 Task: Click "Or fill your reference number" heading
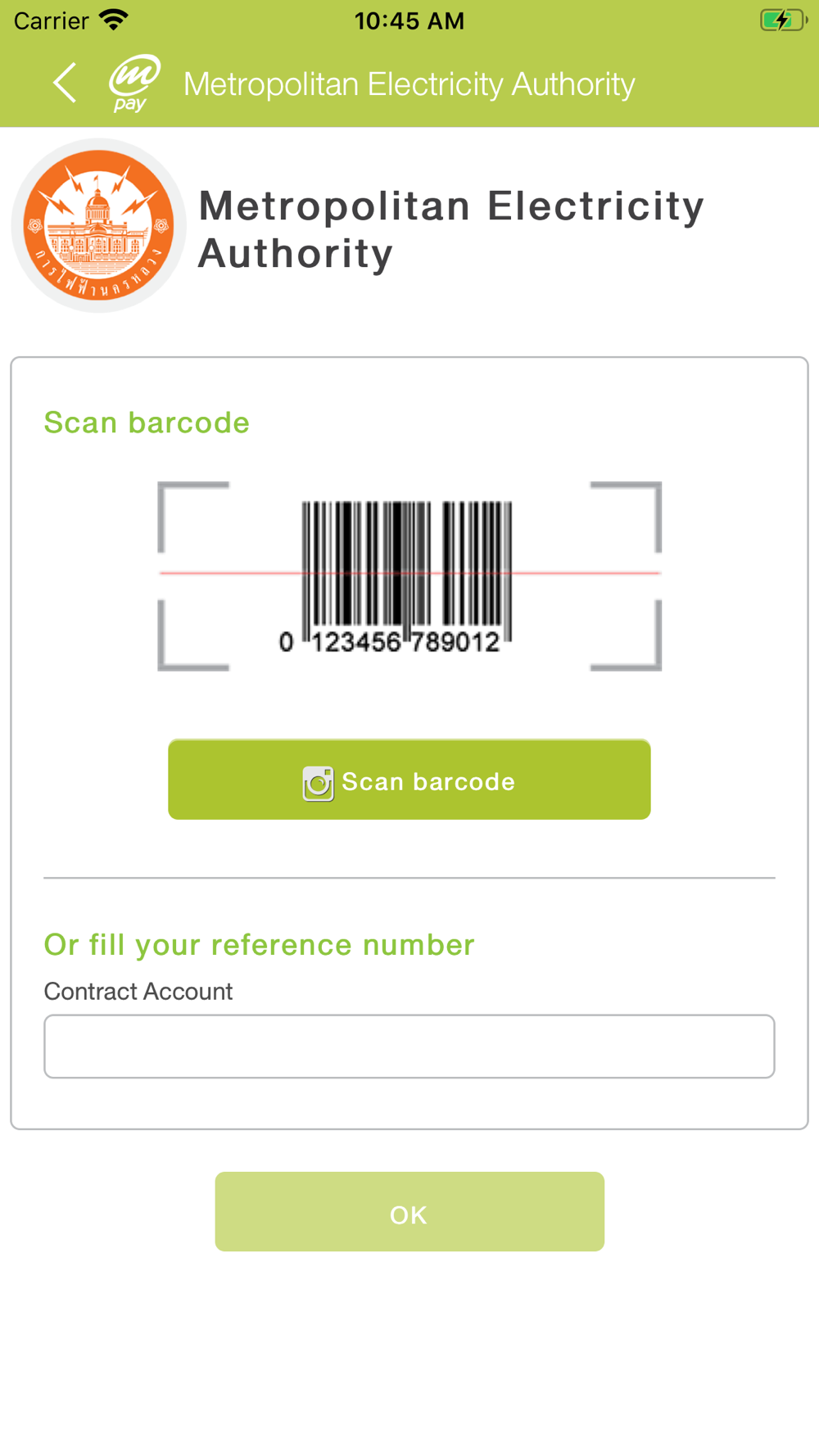pyautogui.click(x=259, y=944)
